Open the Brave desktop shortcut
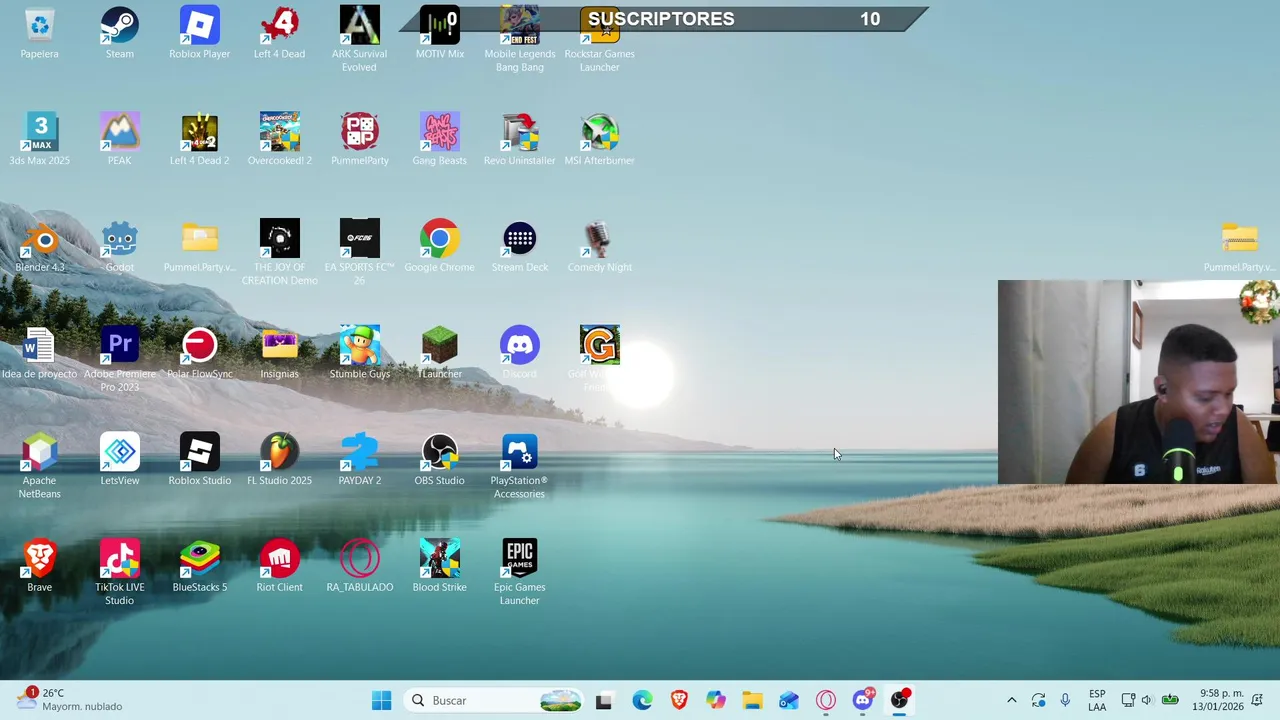 pyautogui.click(x=39, y=566)
